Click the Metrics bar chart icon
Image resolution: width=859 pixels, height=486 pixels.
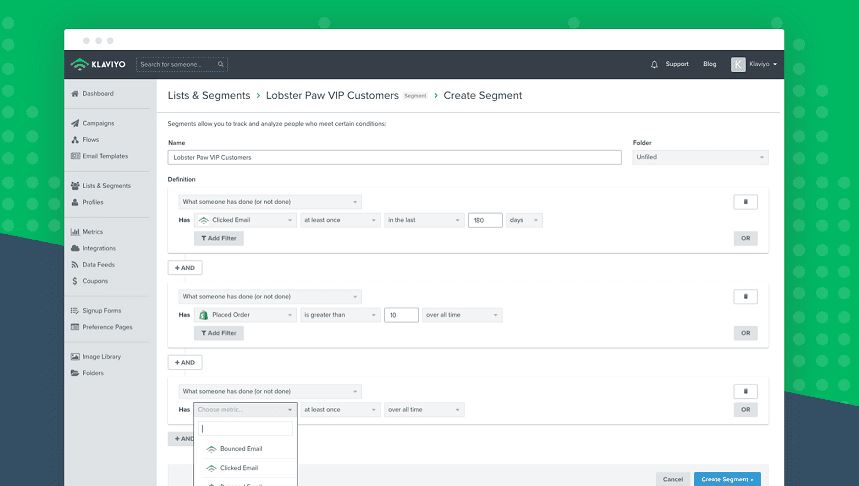pyautogui.click(x=75, y=232)
